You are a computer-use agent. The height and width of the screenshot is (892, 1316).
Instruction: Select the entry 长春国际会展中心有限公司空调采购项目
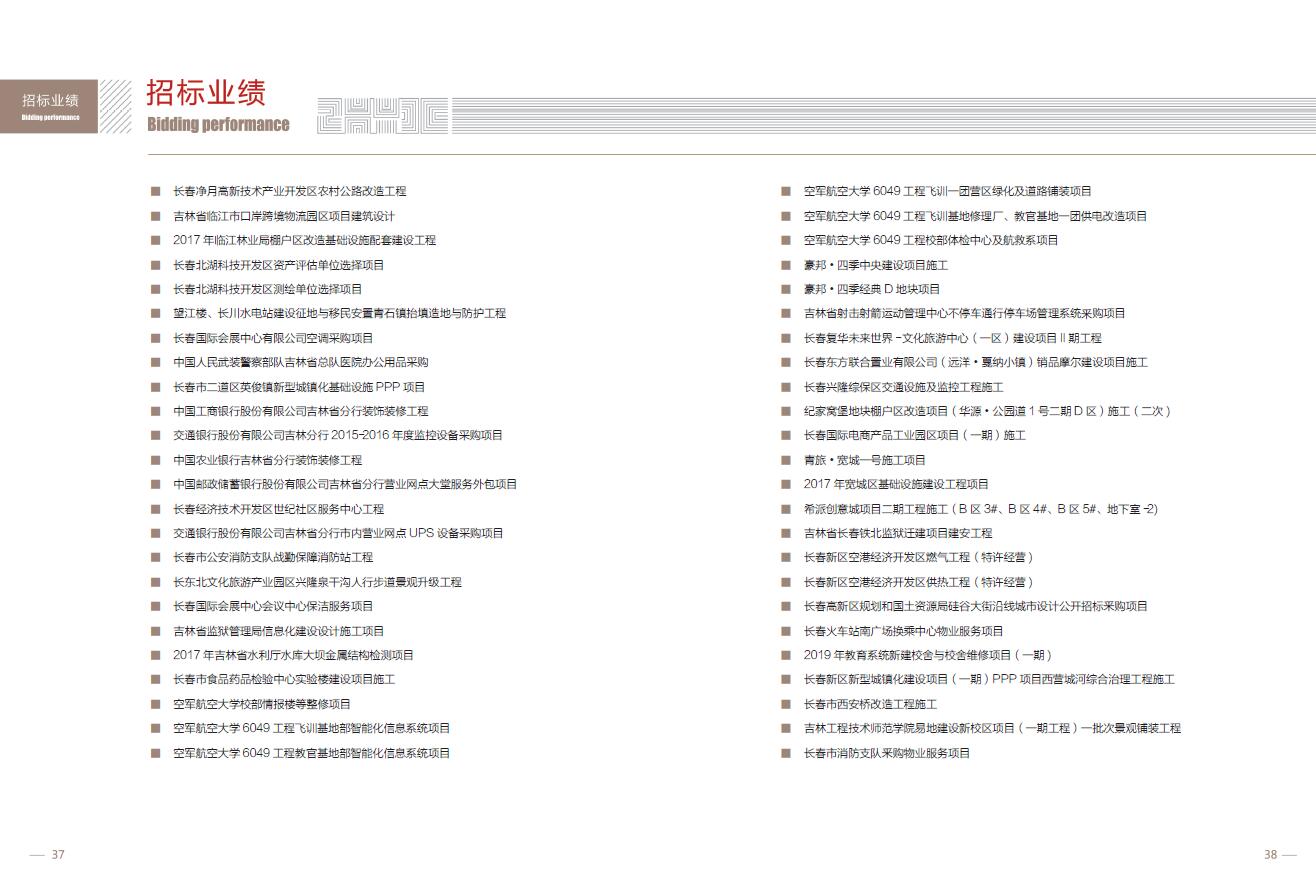point(273,338)
